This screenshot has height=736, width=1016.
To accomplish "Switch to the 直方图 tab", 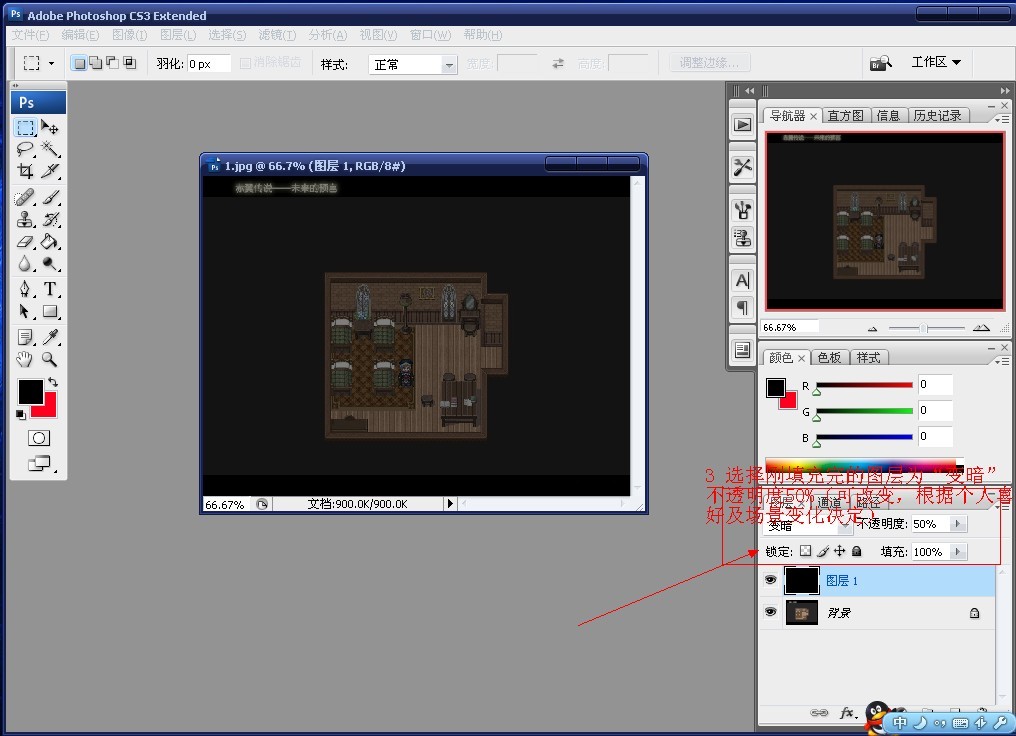I will click(846, 115).
